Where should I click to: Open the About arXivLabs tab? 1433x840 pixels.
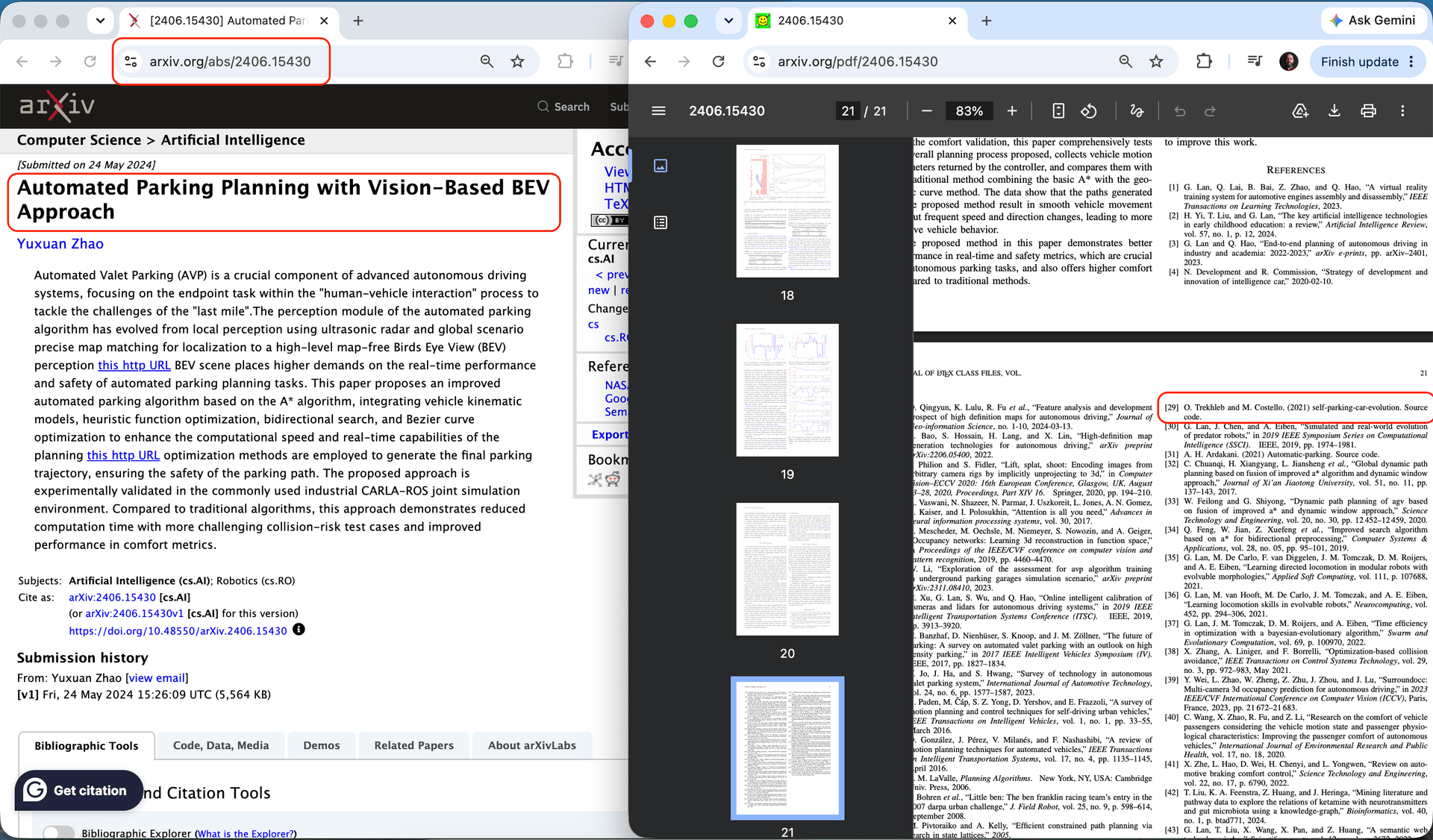[x=532, y=745]
